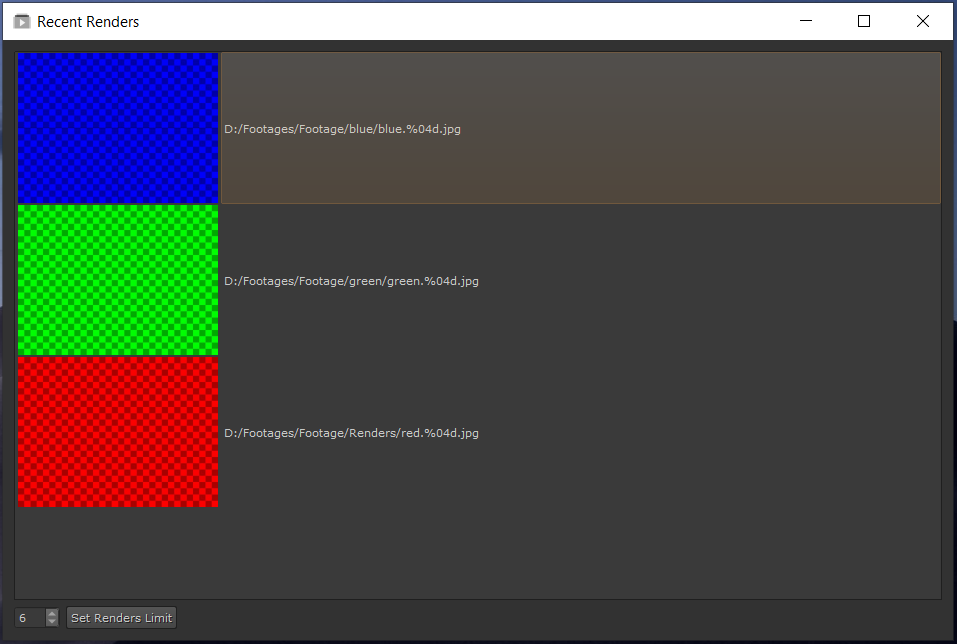
Task: Pick the red checkerboard render thumbnail
Action: [x=117, y=432]
